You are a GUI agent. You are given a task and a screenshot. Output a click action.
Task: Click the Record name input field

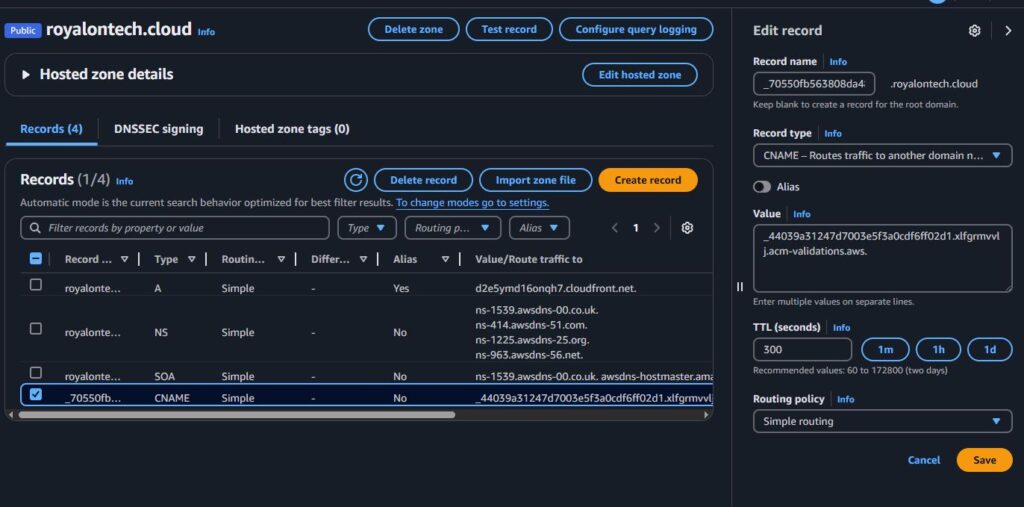(x=813, y=84)
